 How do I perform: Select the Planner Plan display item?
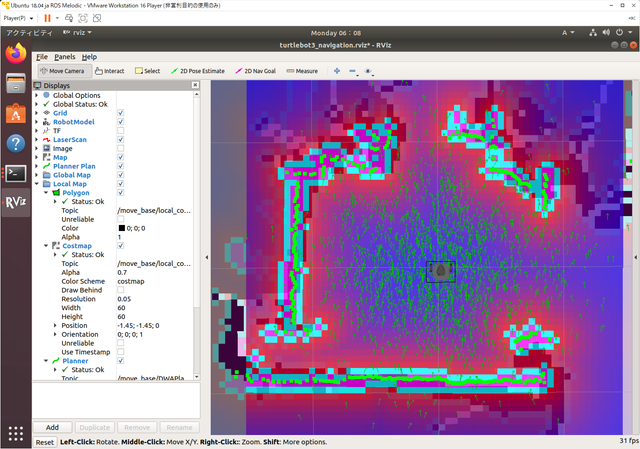click(74, 166)
